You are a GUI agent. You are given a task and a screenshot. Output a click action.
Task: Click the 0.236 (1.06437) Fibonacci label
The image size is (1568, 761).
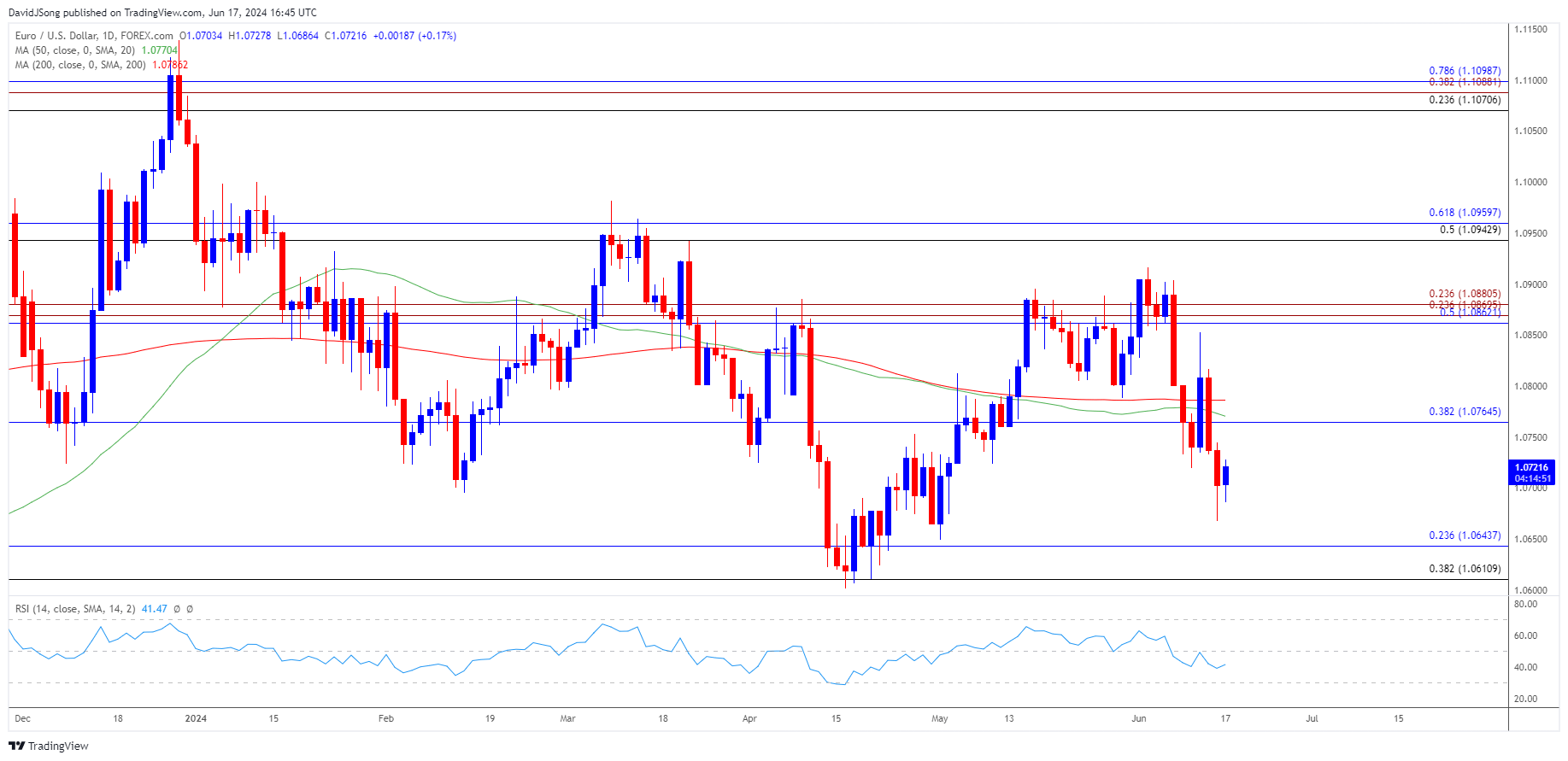1465,536
